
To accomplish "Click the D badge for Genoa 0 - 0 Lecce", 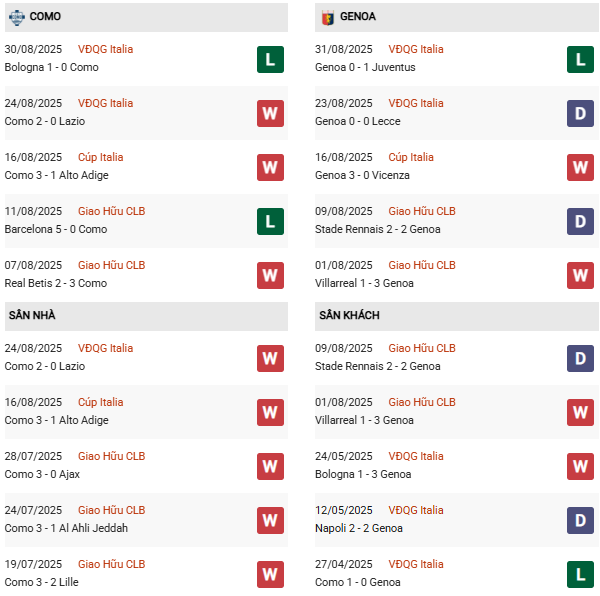I will point(581,113).
